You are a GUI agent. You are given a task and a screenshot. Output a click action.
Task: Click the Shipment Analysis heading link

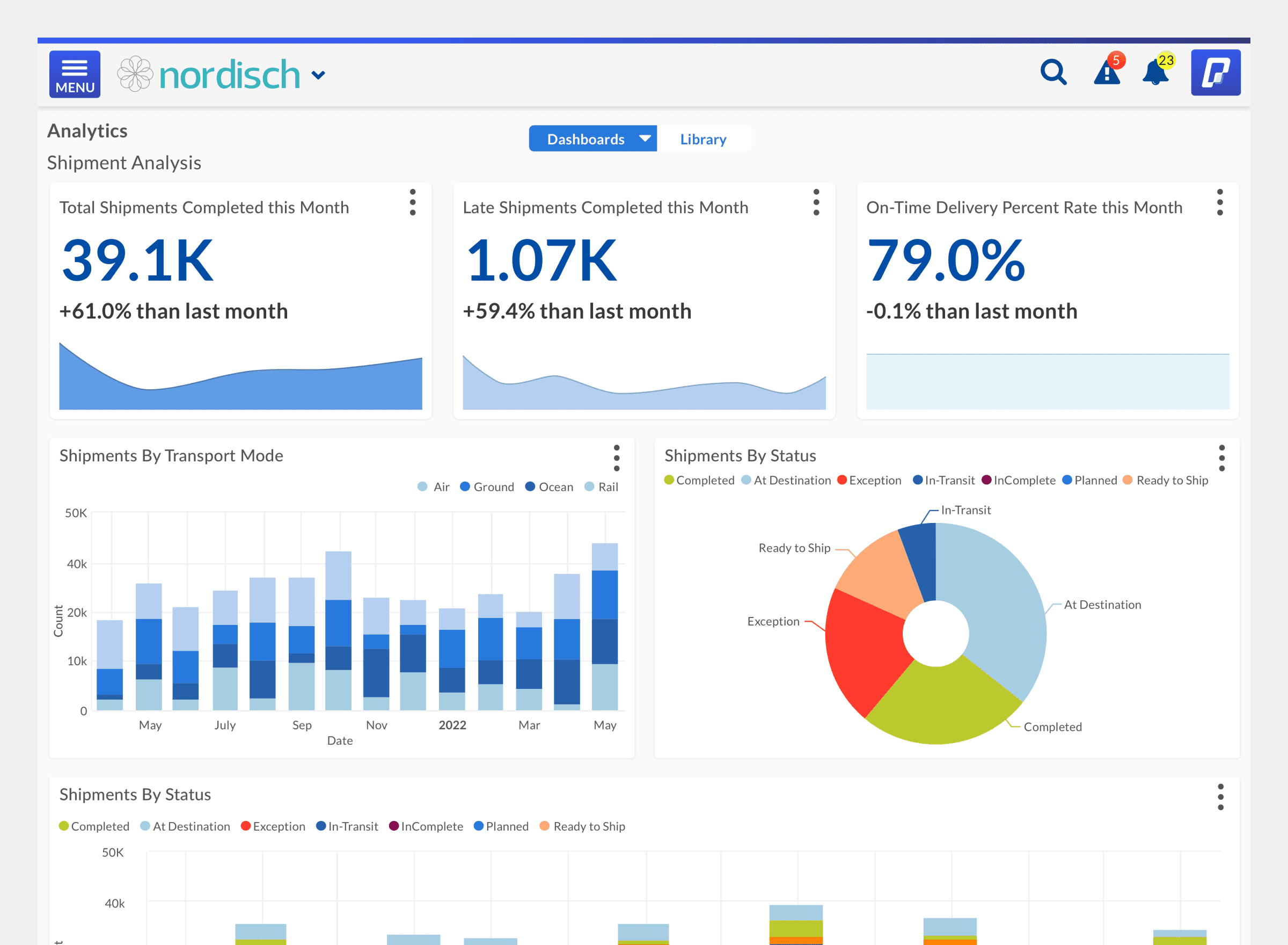coord(124,163)
